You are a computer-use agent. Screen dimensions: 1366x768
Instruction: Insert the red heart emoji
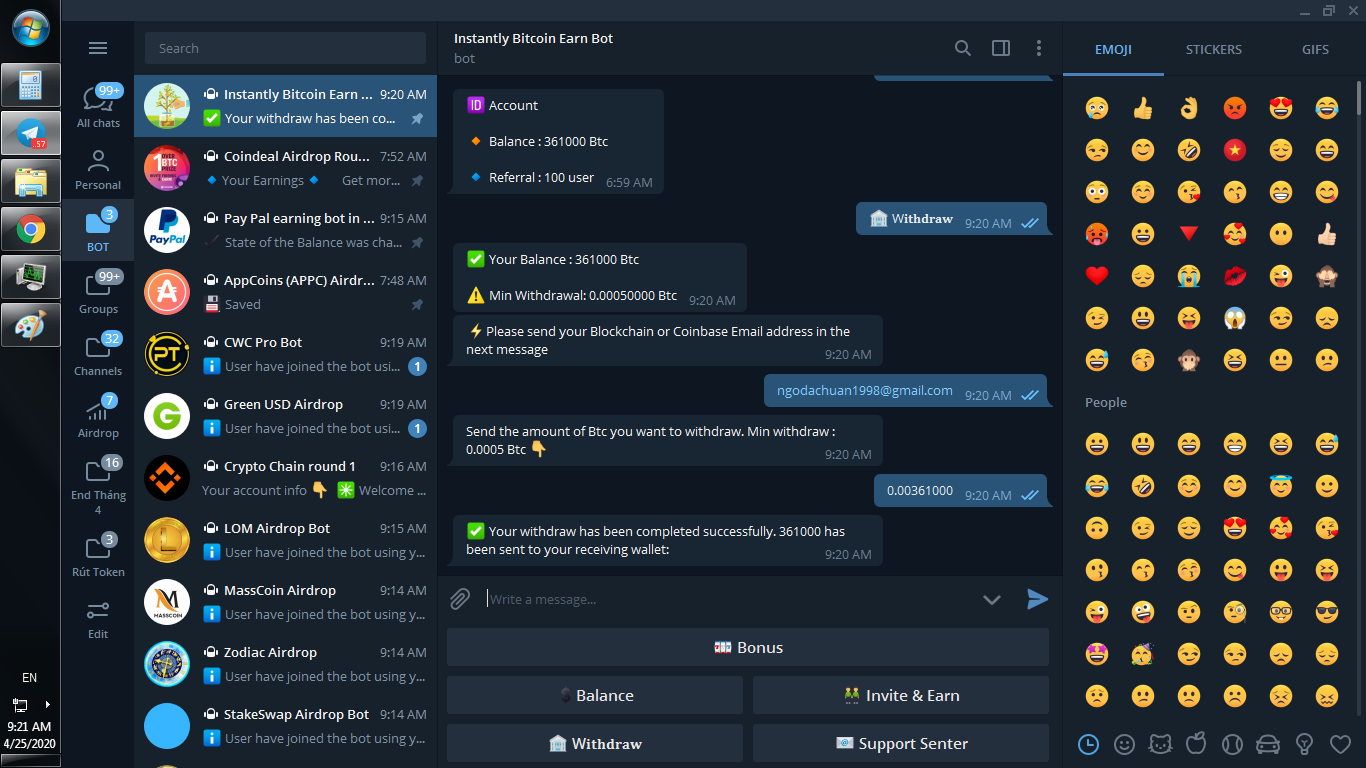pos(1097,275)
